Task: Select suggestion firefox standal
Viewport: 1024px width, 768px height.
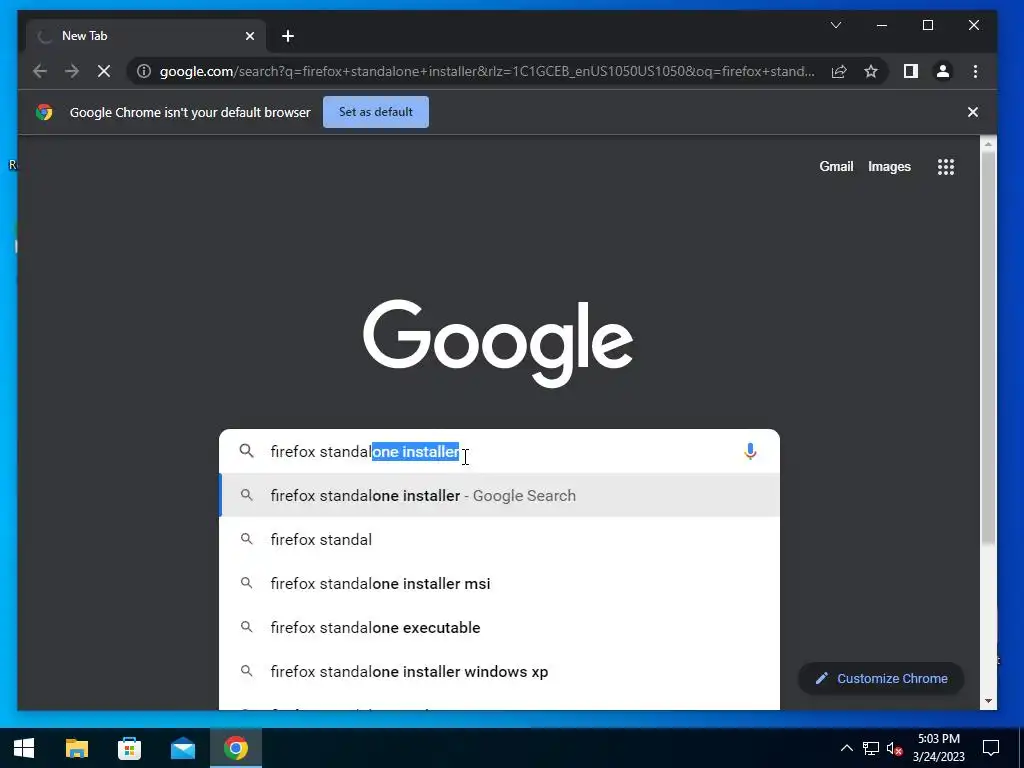Action: pyautogui.click(x=499, y=539)
